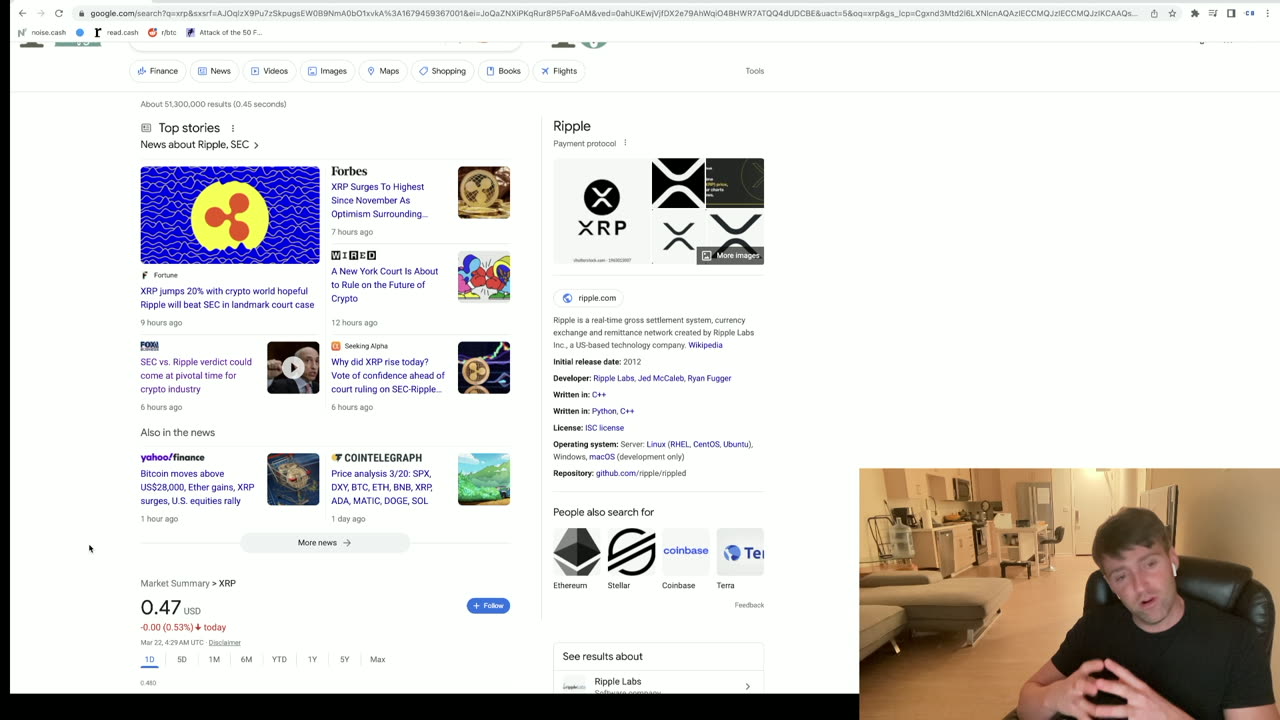Select the Maps search filter
Viewport: 1280px width, 720px height.
[383, 71]
